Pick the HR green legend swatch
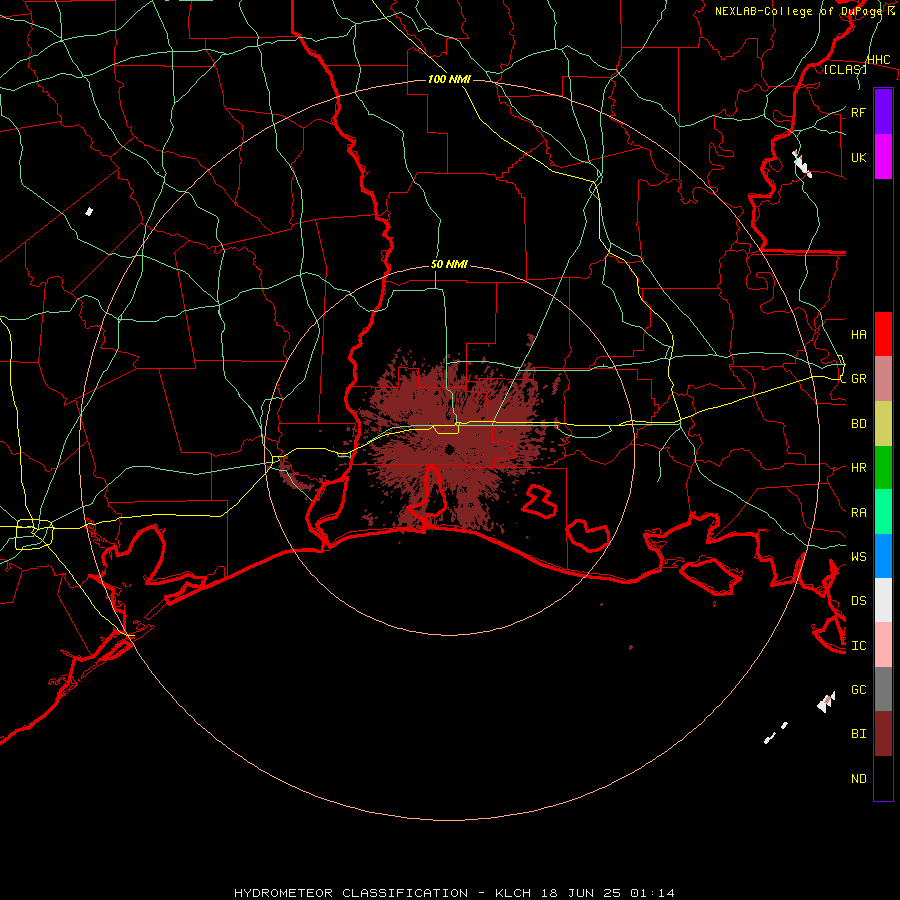The image size is (900, 900). point(883,468)
